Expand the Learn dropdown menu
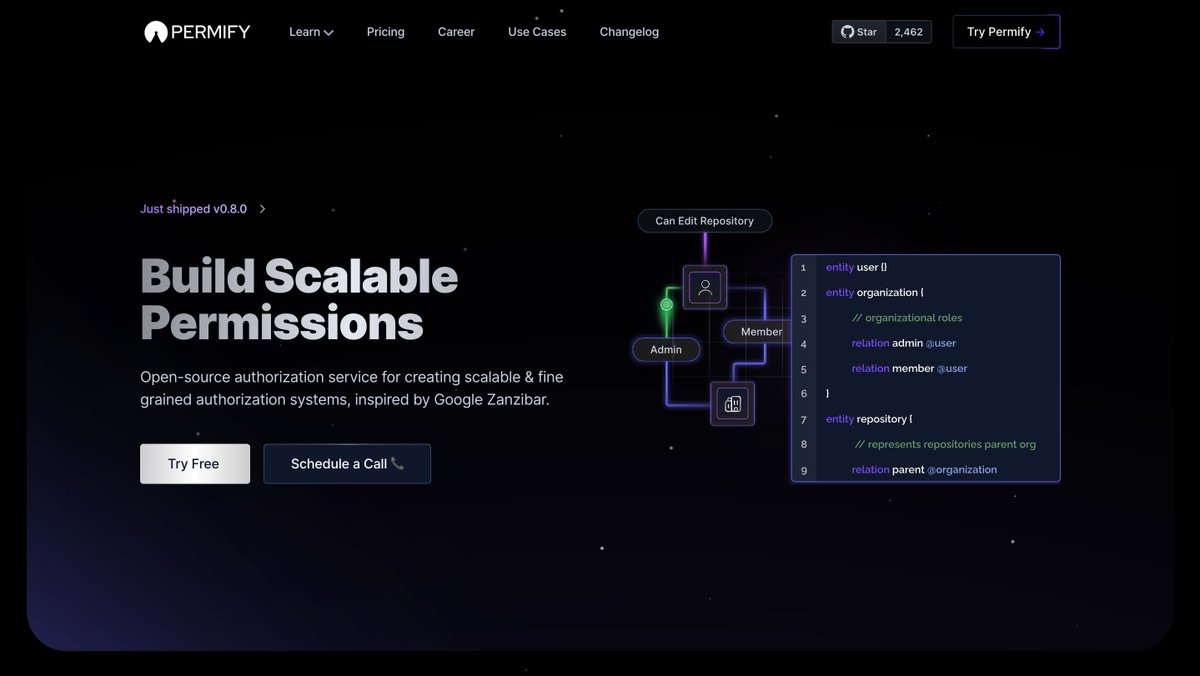Image resolution: width=1200 pixels, height=676 pixels. pos(311,32)
